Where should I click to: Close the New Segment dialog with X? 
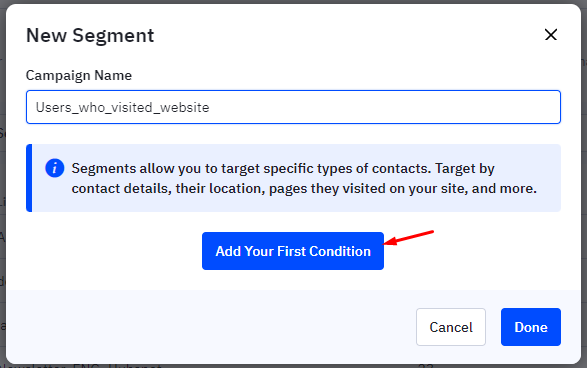(551, 35)
